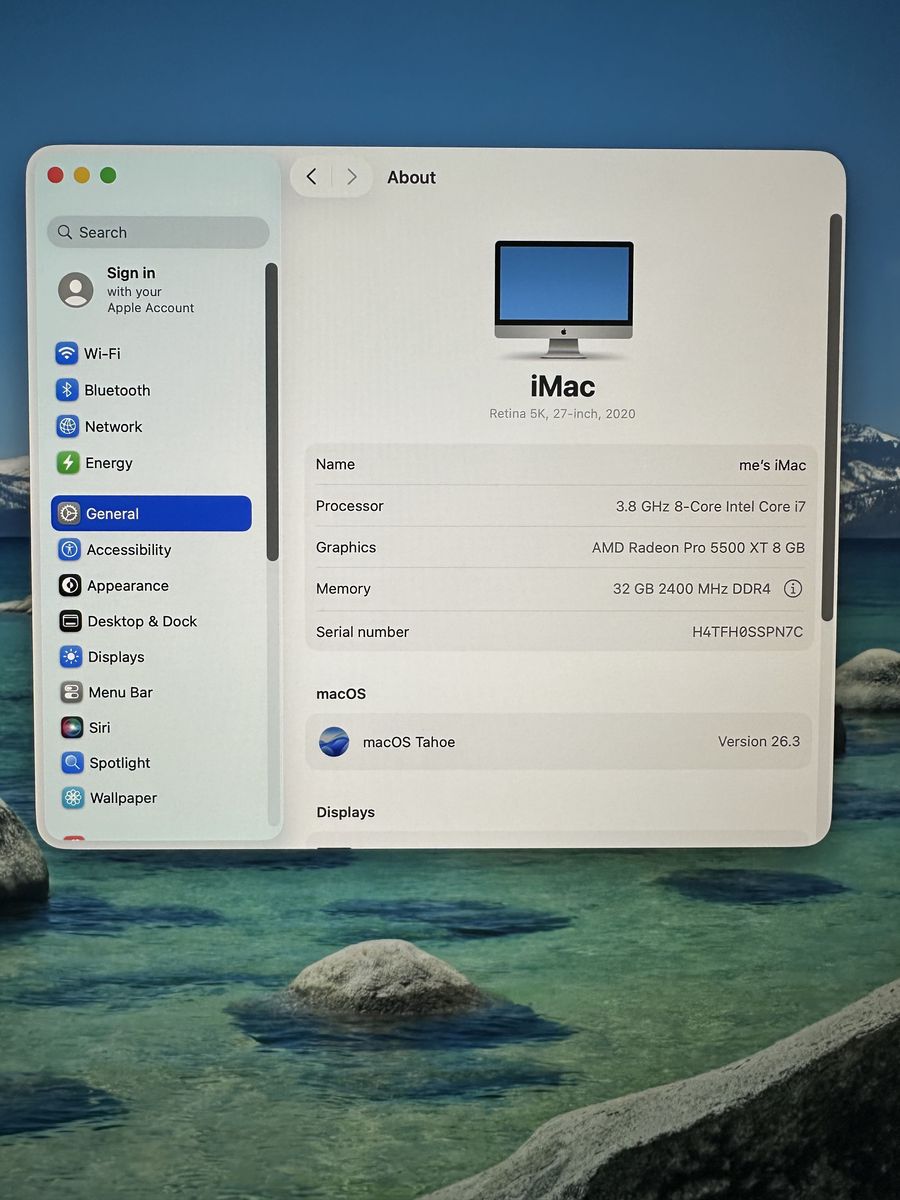Select Wallpaper in the sidebar
Image resolution: width=900 pixels, height=1200 pixels.
(x=123, y=798)
